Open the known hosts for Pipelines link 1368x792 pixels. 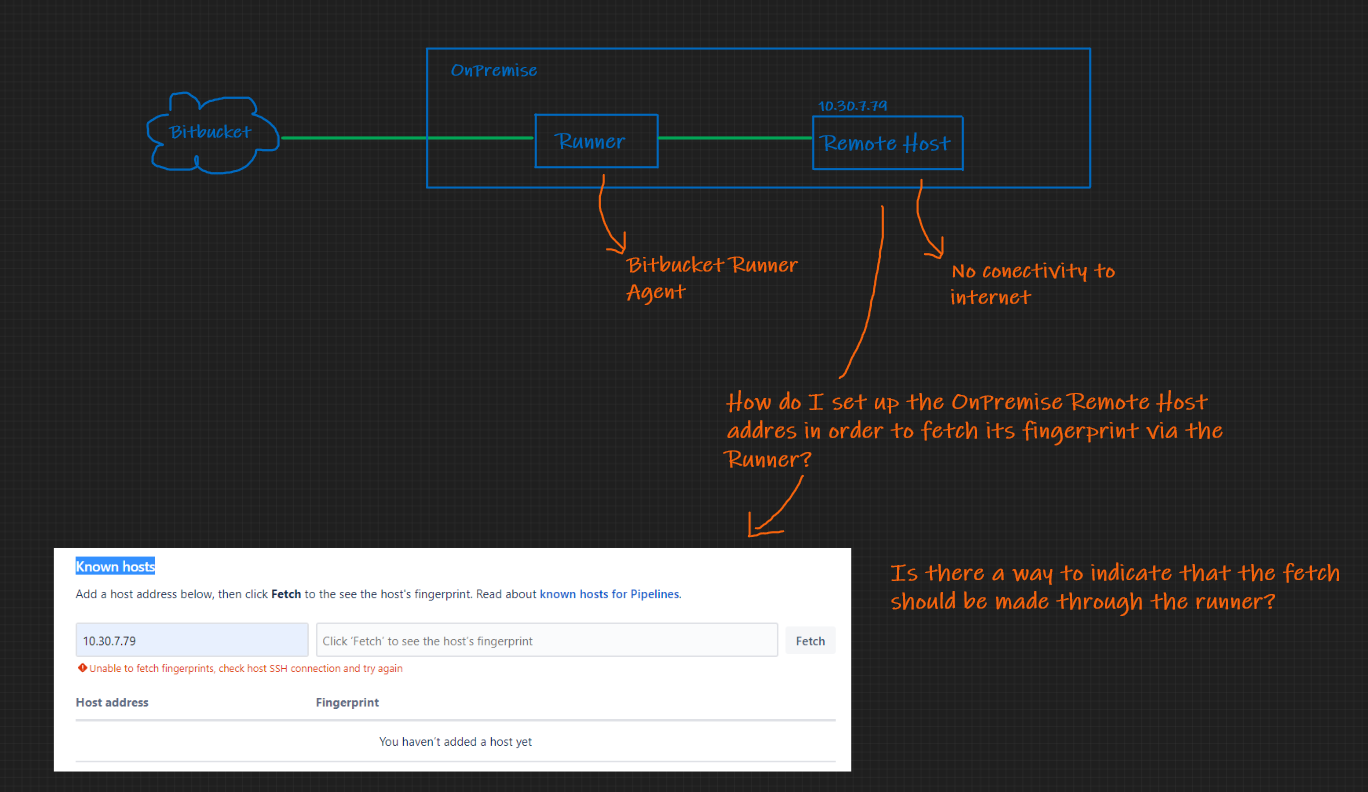[609, 593]
